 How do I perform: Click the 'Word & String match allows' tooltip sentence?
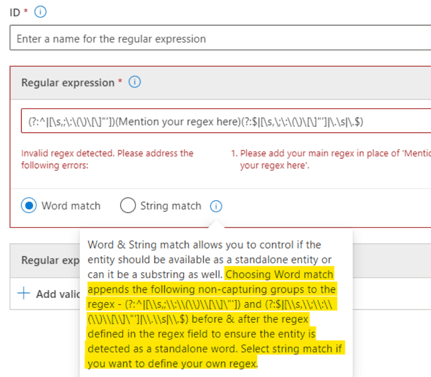209,259
